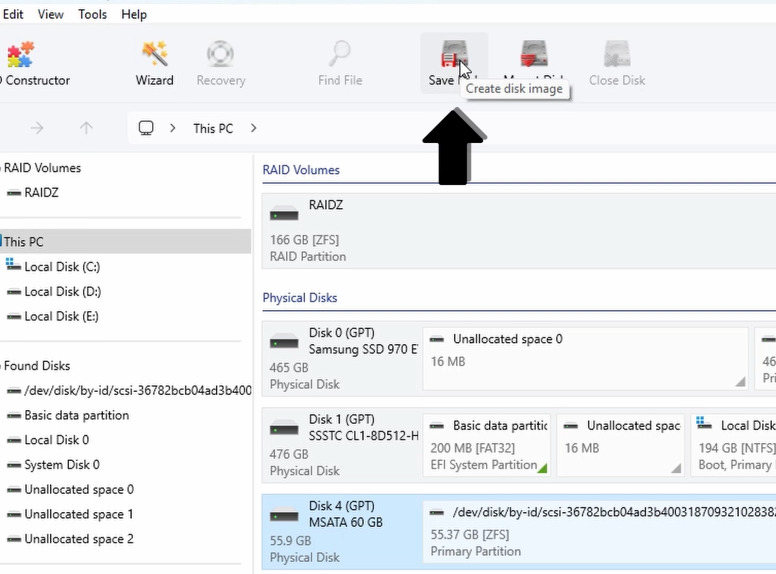Click the computer icon in address bar
Screen dimensions: 776x574
point(146,128)
